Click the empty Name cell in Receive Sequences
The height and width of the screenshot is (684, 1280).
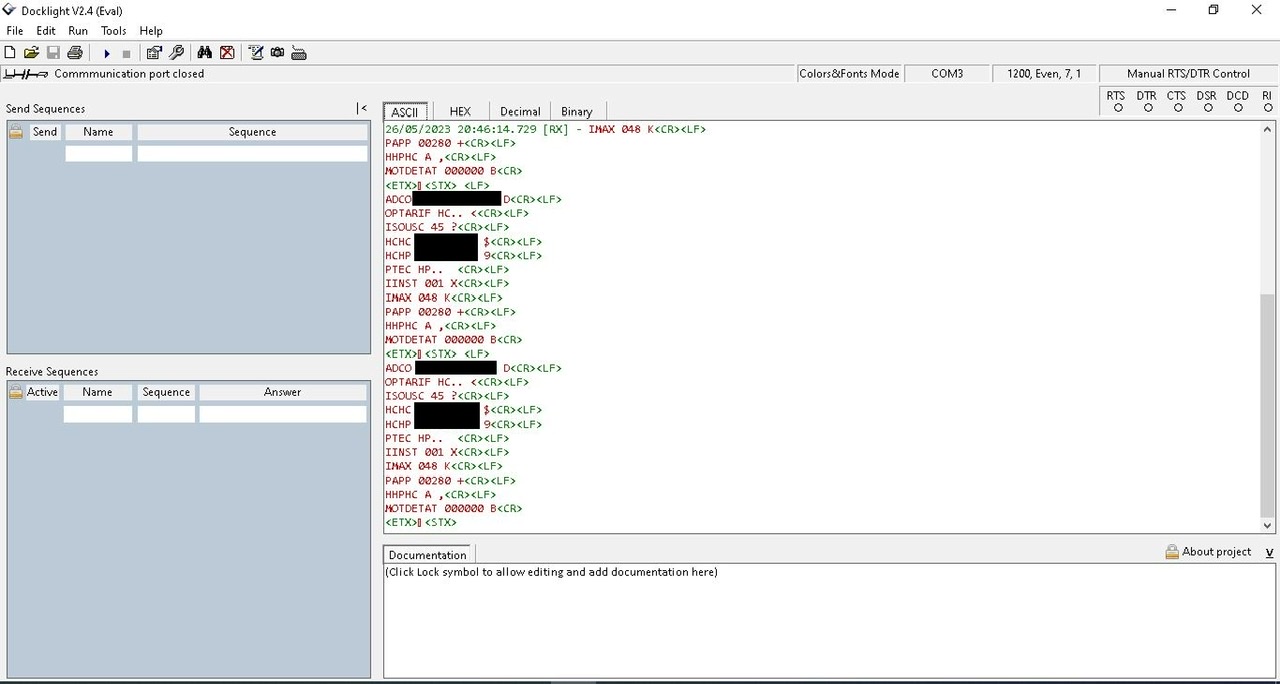coord(97,414)
